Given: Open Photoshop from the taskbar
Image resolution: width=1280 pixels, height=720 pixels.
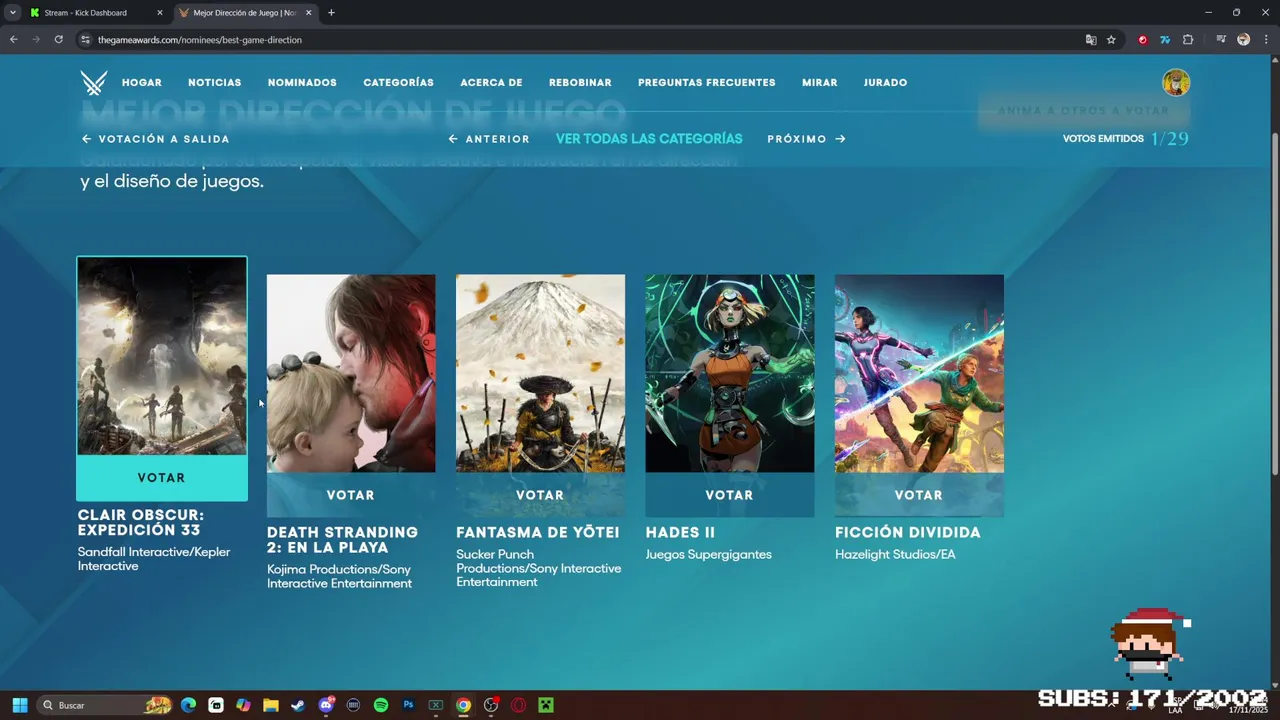Looking at the screenshot, I should 408,705.
